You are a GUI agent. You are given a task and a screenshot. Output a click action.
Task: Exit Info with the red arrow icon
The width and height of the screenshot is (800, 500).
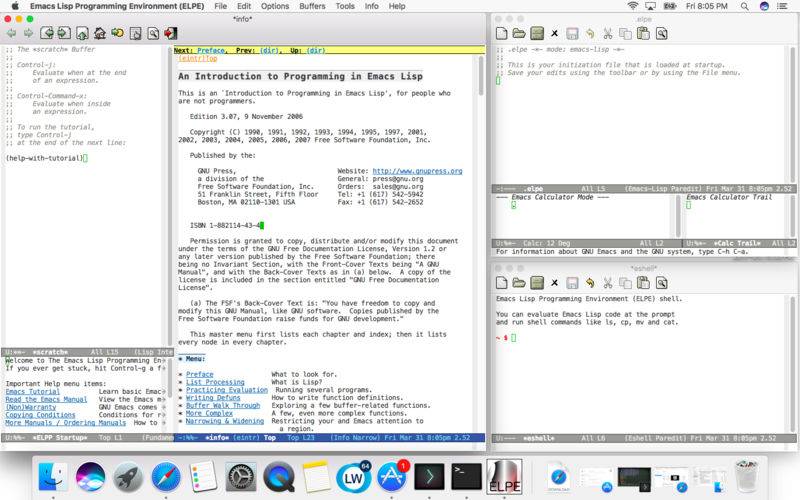pyautogui.click(x=170, y=33)
